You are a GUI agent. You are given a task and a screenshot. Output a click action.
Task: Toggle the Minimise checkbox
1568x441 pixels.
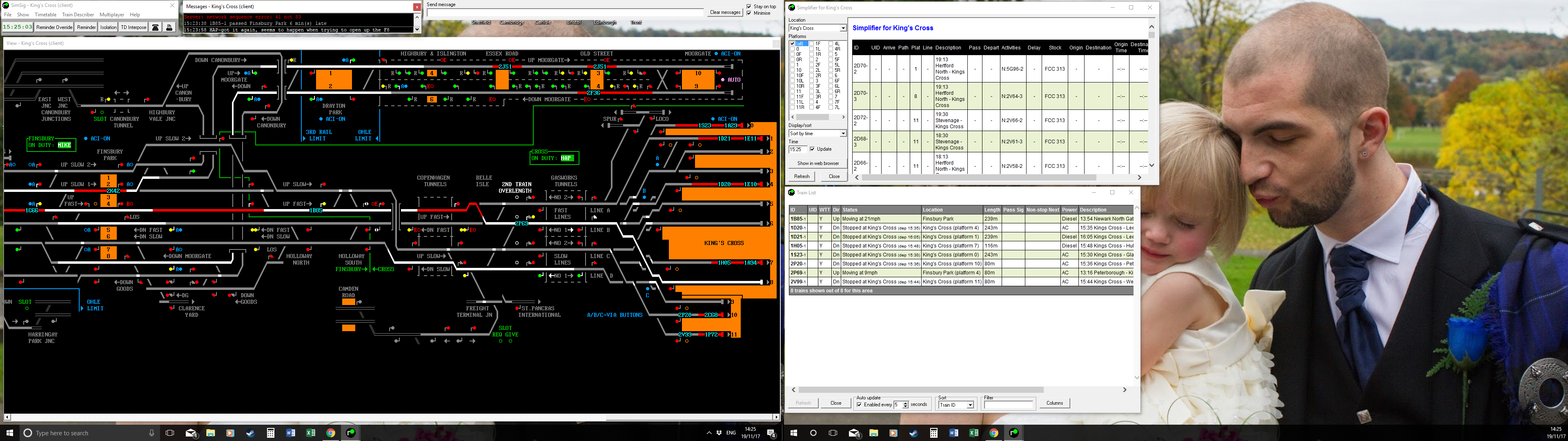tap(749, 13)
